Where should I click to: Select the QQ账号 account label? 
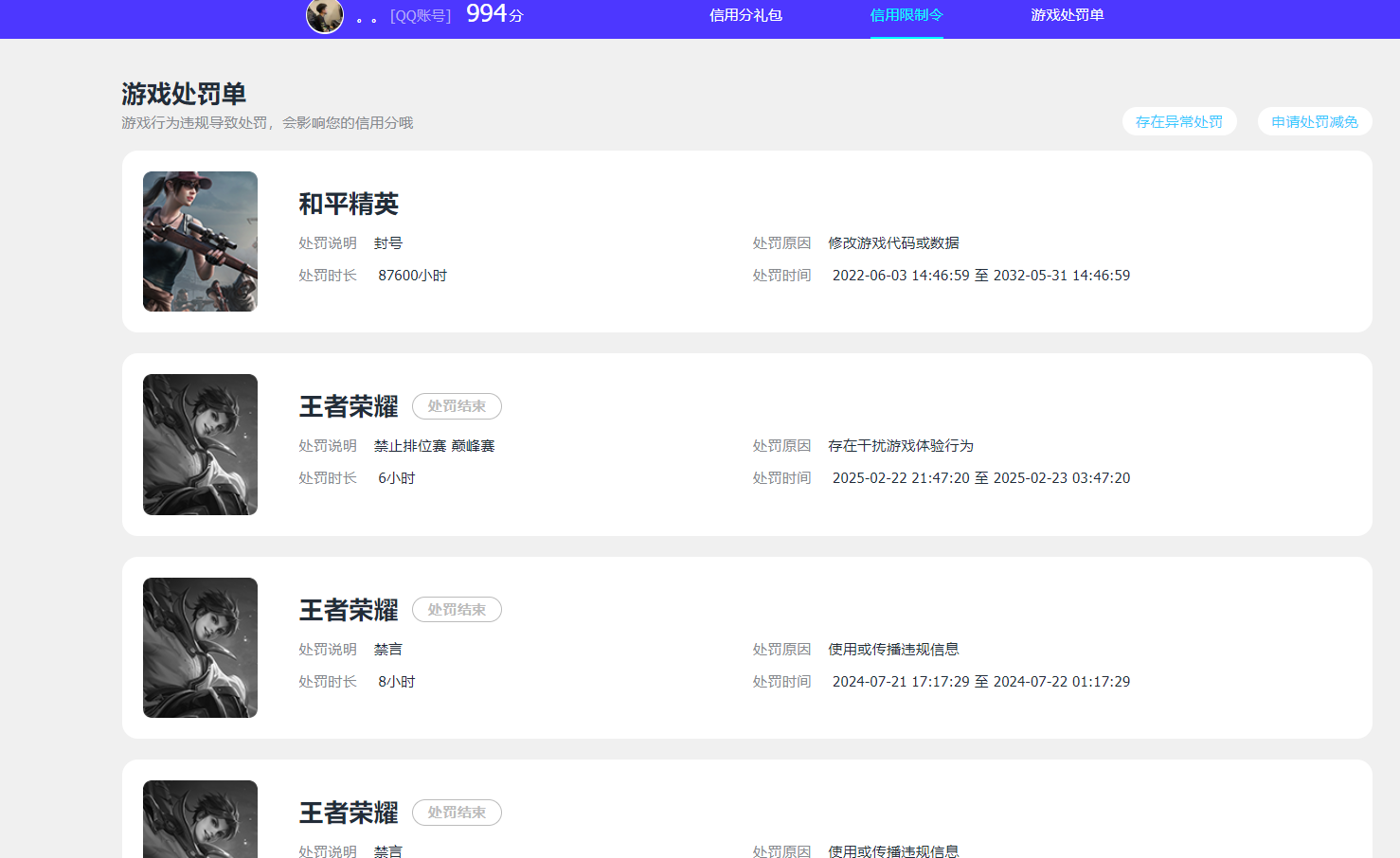click(420, 15)
